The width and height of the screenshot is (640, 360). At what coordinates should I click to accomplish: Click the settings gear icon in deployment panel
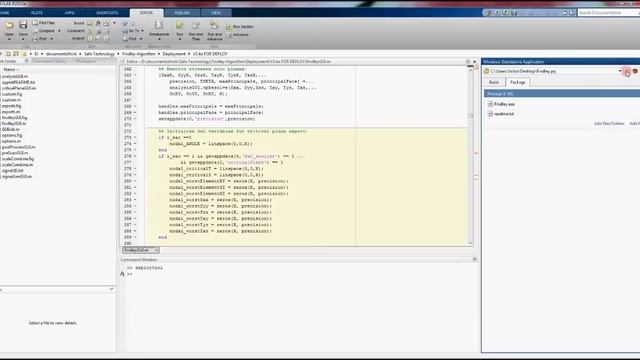pyautogui.click(x=635, y=71)
